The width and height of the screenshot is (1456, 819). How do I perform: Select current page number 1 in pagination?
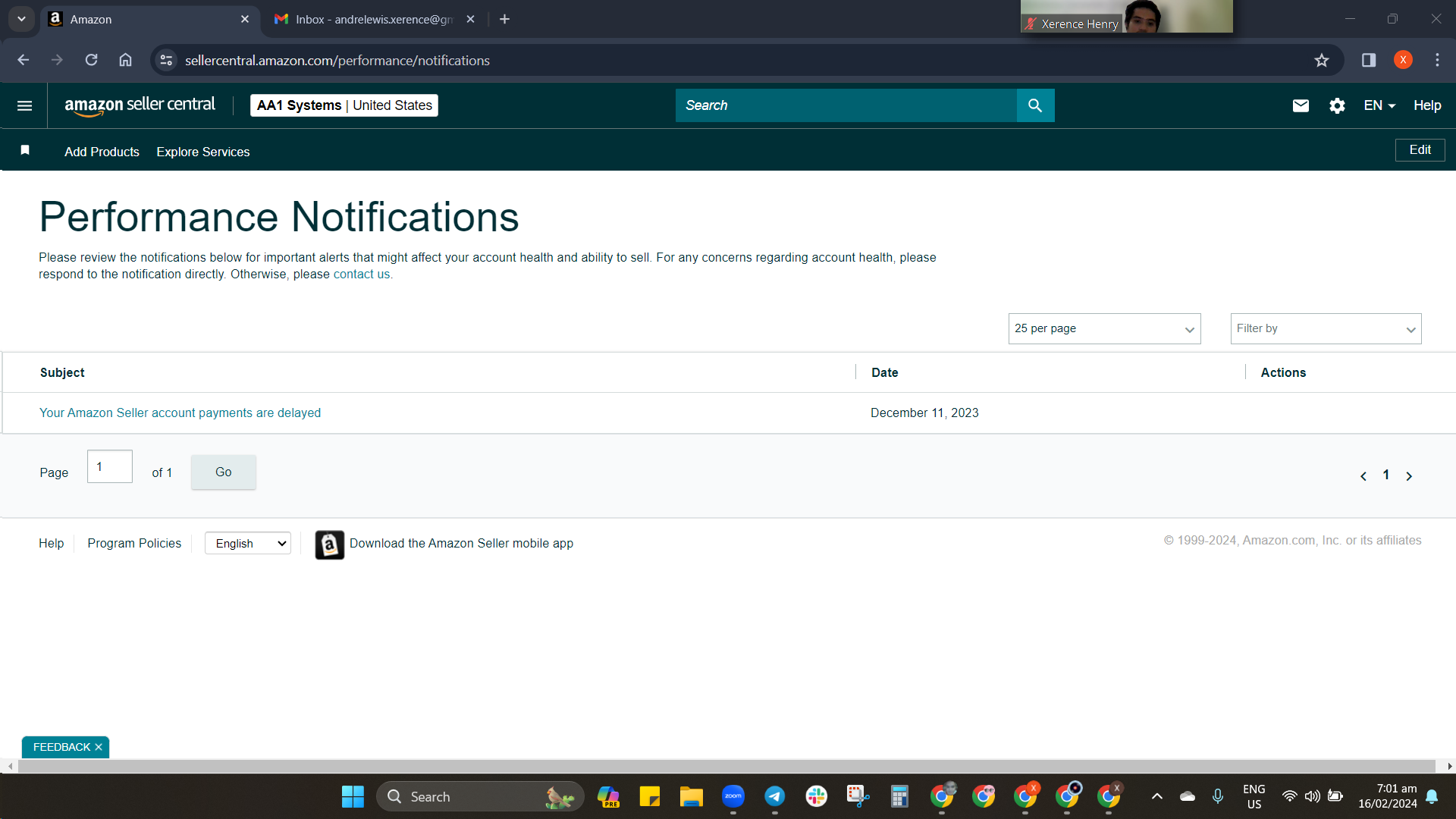(1386, 475)
